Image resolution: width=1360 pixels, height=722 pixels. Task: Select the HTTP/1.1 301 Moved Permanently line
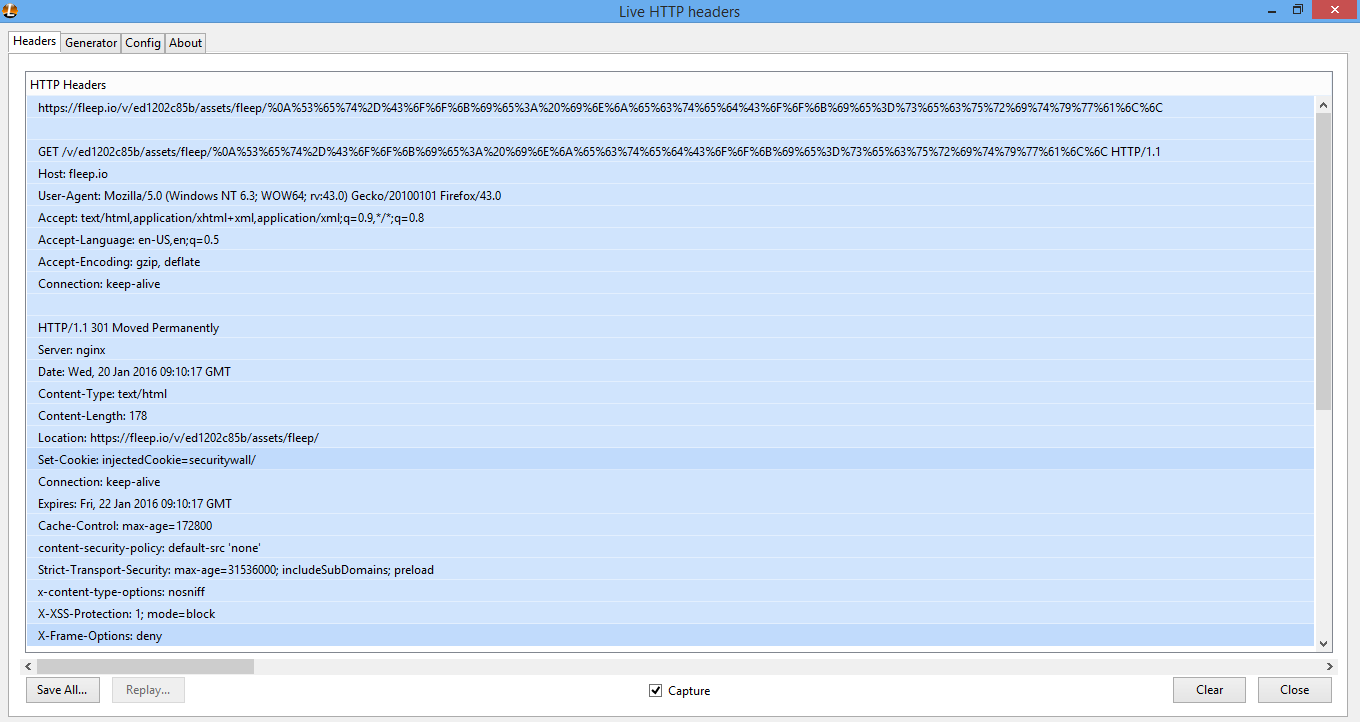pyautogui.click(x=670, y=328)
